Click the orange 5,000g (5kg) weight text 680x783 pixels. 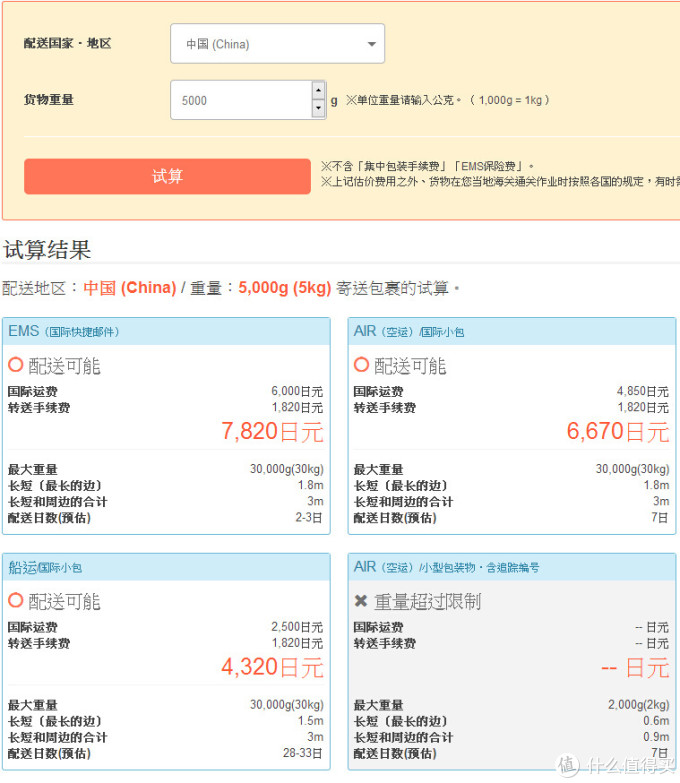pyautogui.click(x=285, y=288)
